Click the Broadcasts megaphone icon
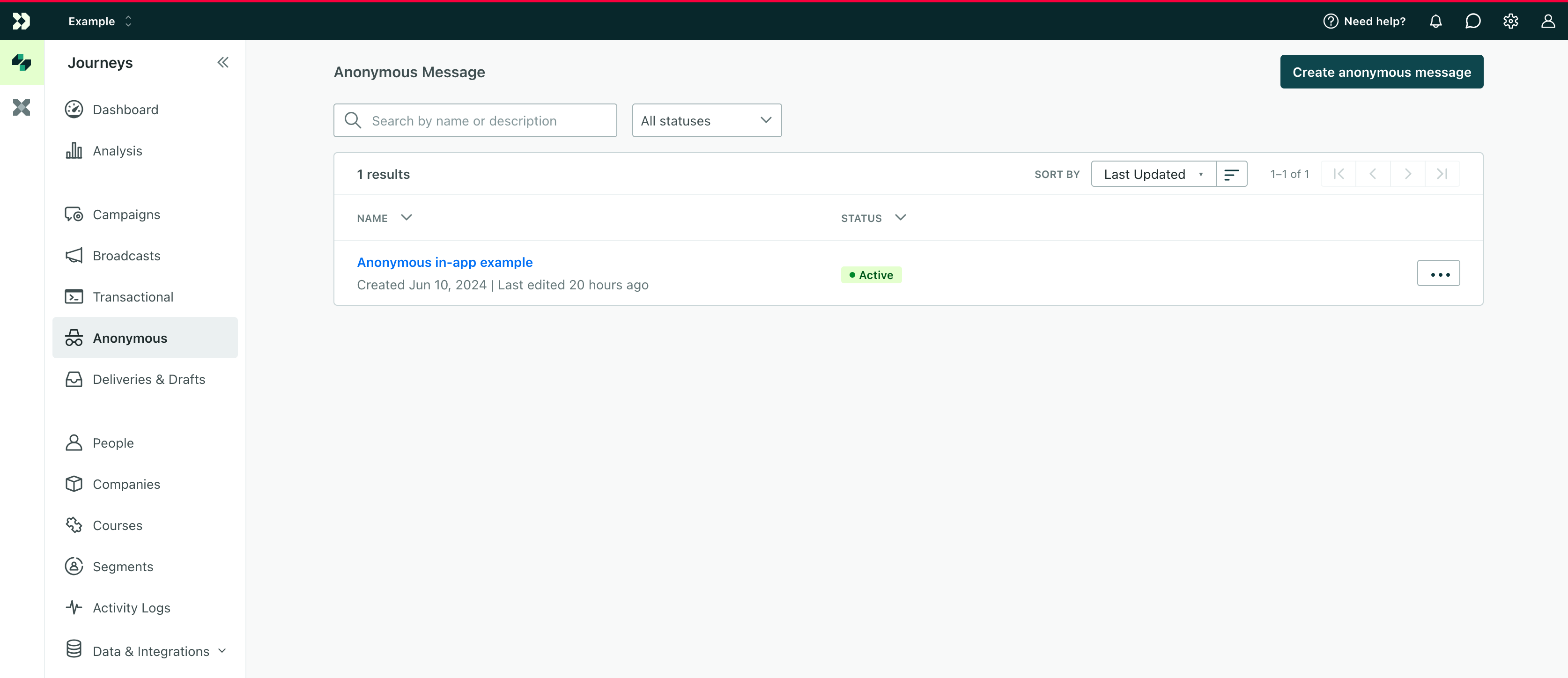Screen dimensions: 1568x678 click(x=74, y=256)
